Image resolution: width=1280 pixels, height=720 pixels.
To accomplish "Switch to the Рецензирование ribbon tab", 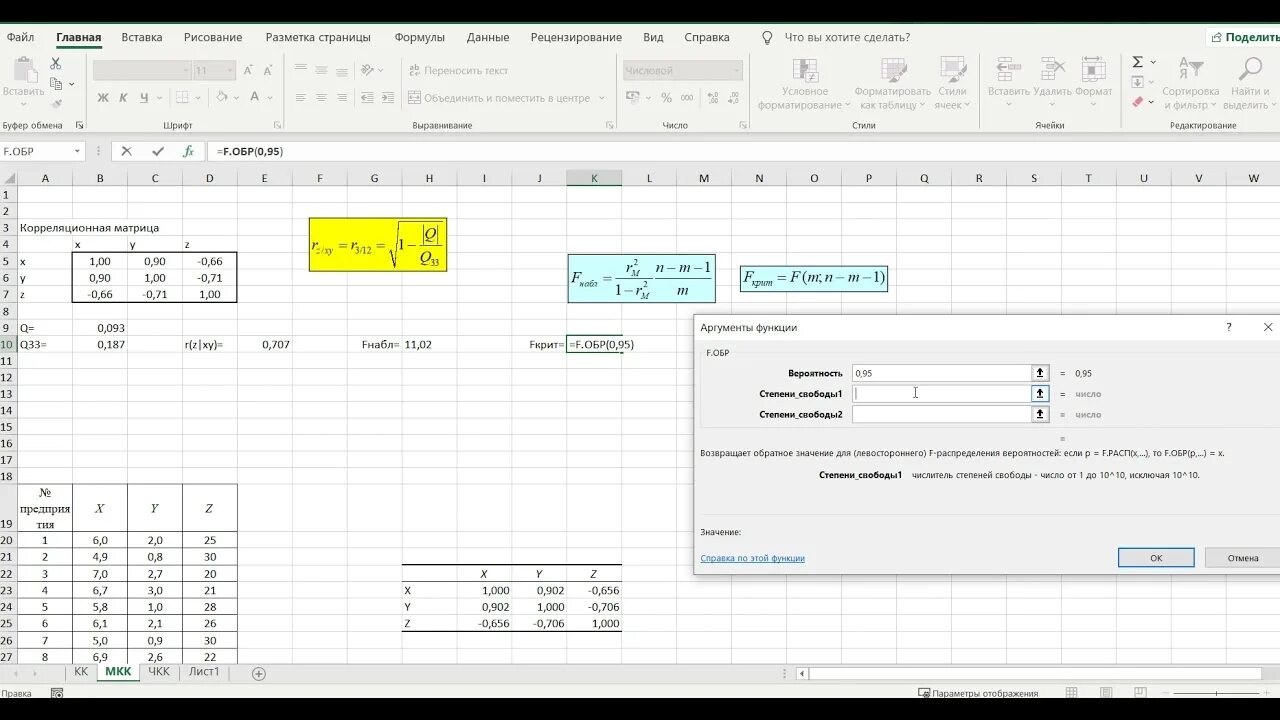I will click(576, 37).
